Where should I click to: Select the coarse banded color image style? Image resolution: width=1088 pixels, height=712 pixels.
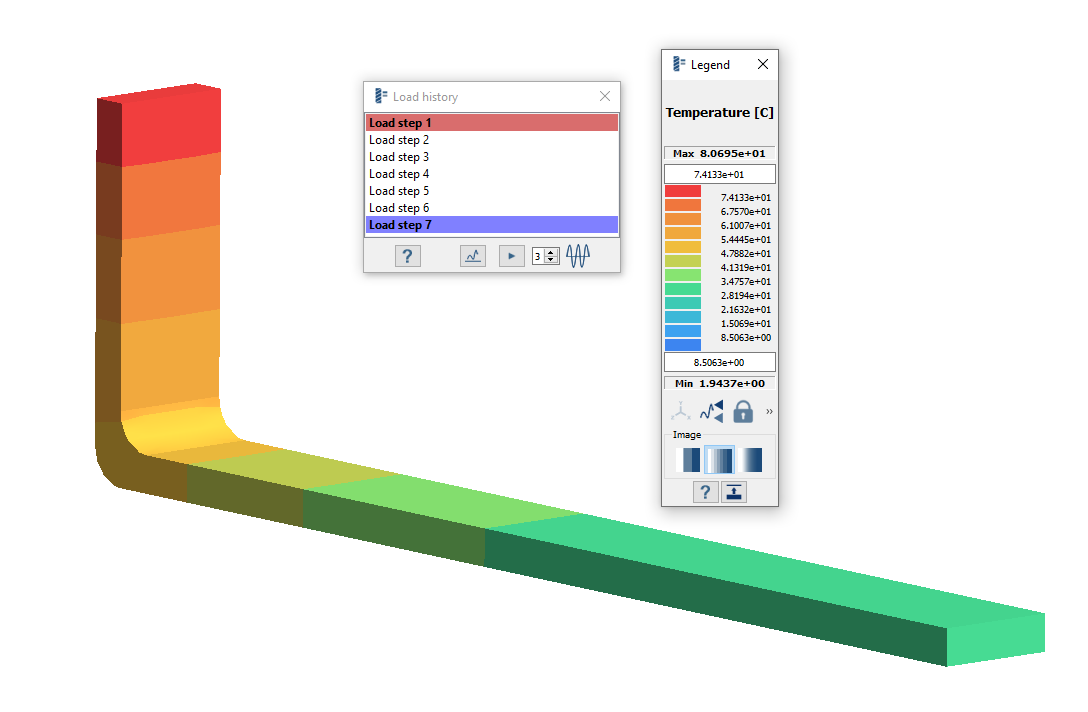[691, 460]
